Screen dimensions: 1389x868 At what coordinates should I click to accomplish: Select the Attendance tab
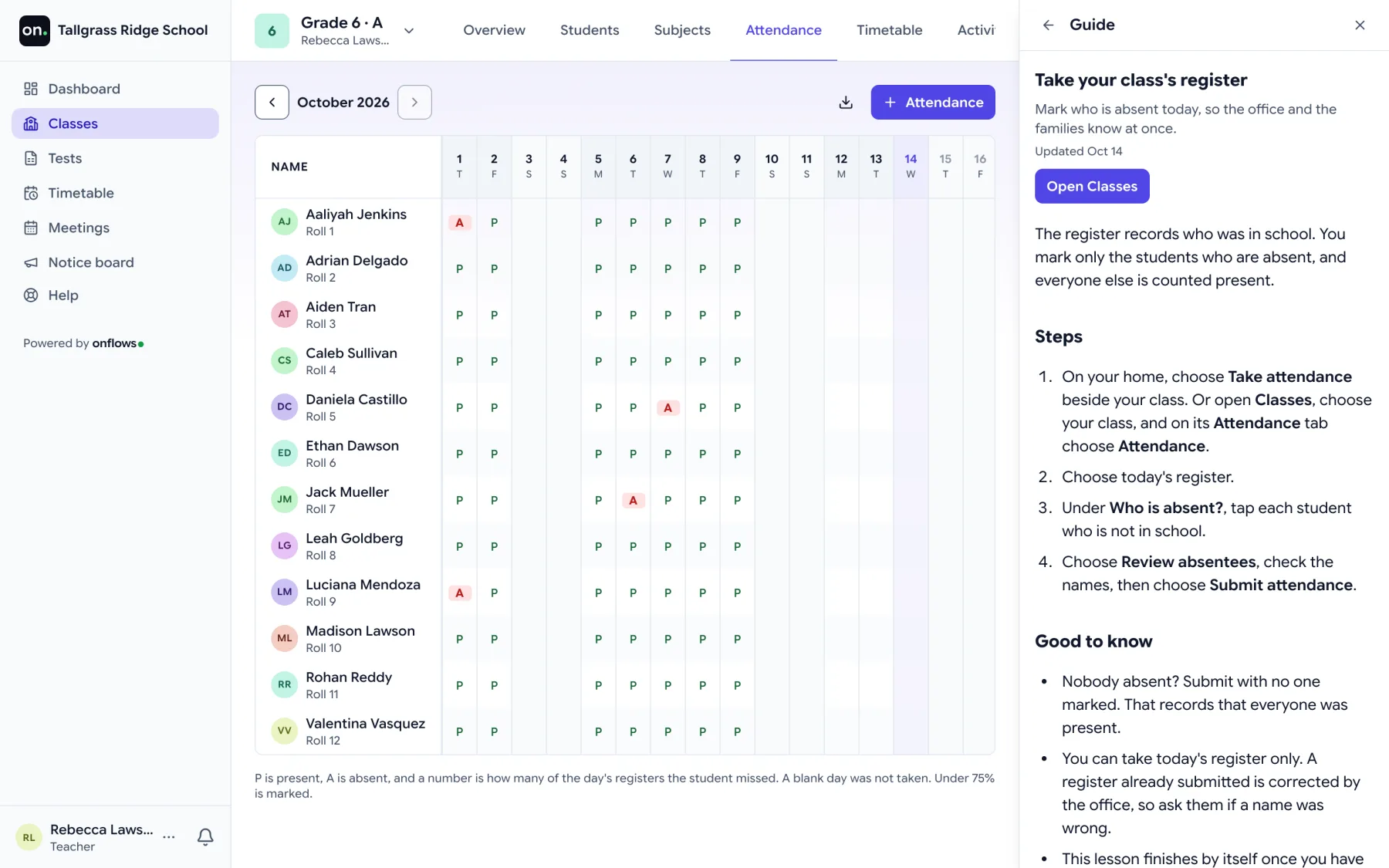click(783, 30)
